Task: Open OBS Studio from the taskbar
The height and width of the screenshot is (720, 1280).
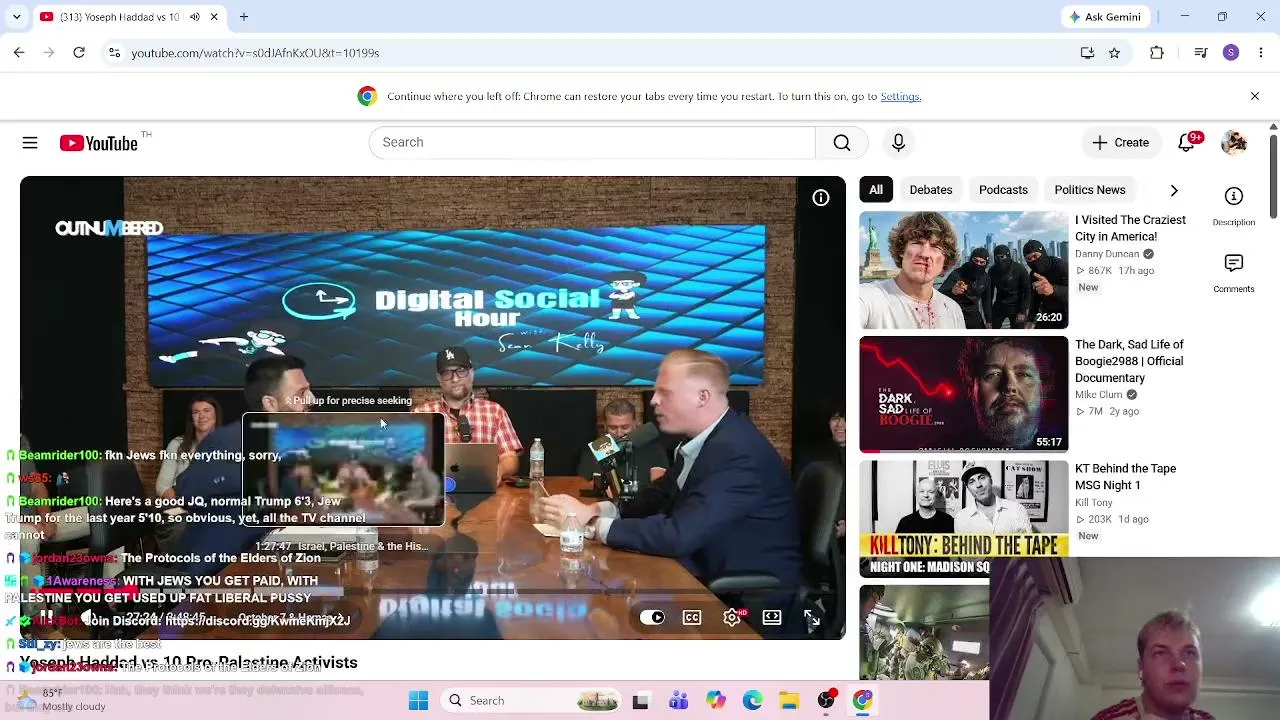Action: (826, 701)
